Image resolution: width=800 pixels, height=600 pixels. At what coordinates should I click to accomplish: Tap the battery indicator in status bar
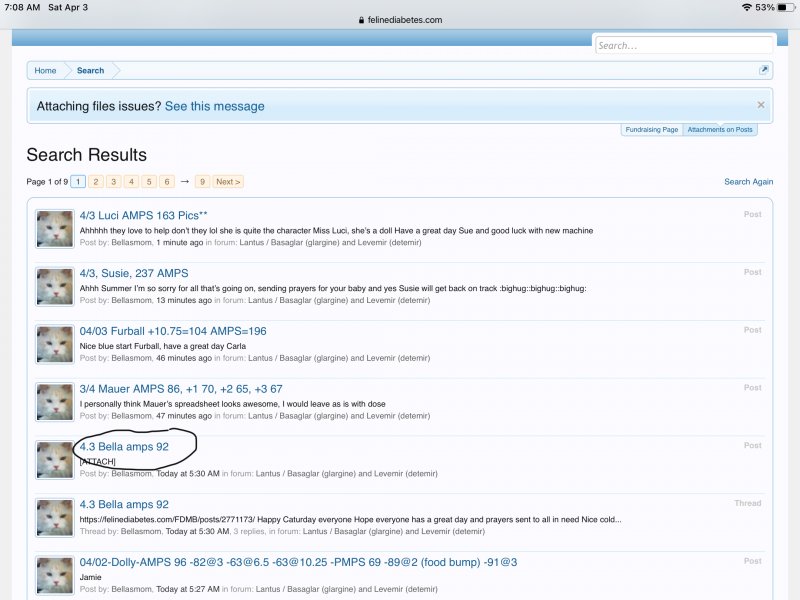[783, 7]
